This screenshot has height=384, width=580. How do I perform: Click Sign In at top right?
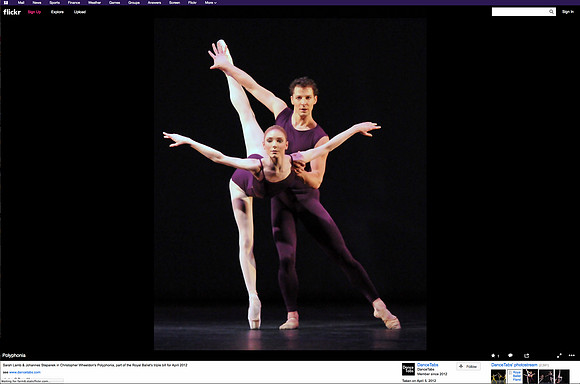click(x=568, y=12)
